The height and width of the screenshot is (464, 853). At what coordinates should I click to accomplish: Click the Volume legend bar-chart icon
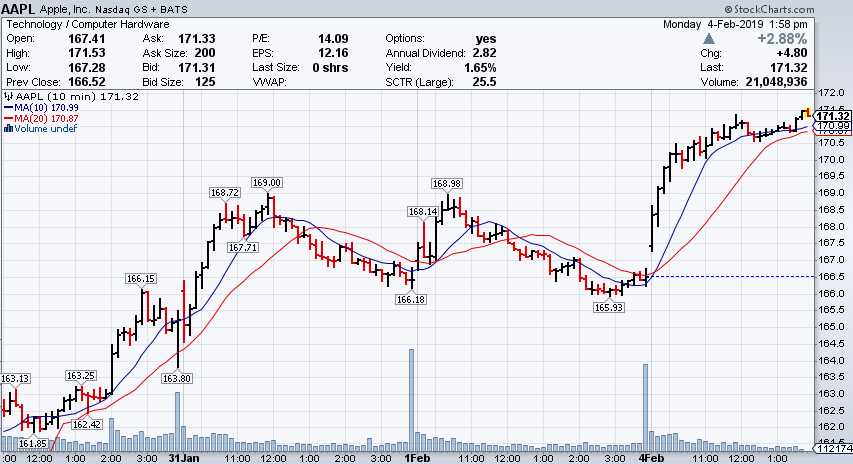click(x=7, y=128)
